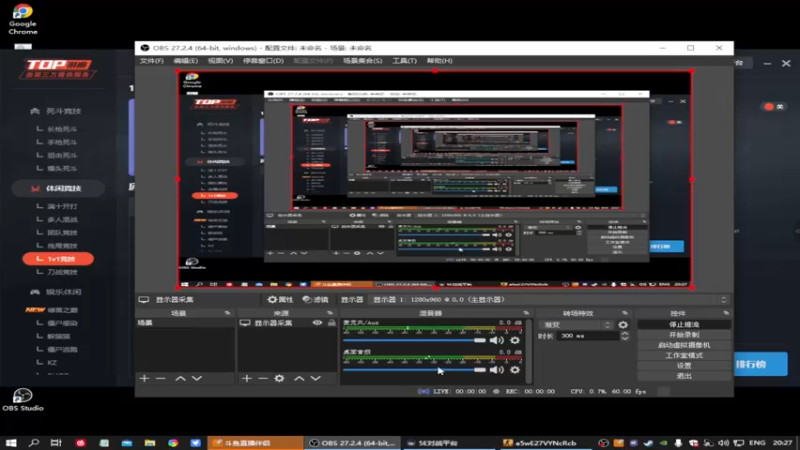Open the system tray volume icon
Image resolution: width=800 pixels, height=450 pixels.
723,443
